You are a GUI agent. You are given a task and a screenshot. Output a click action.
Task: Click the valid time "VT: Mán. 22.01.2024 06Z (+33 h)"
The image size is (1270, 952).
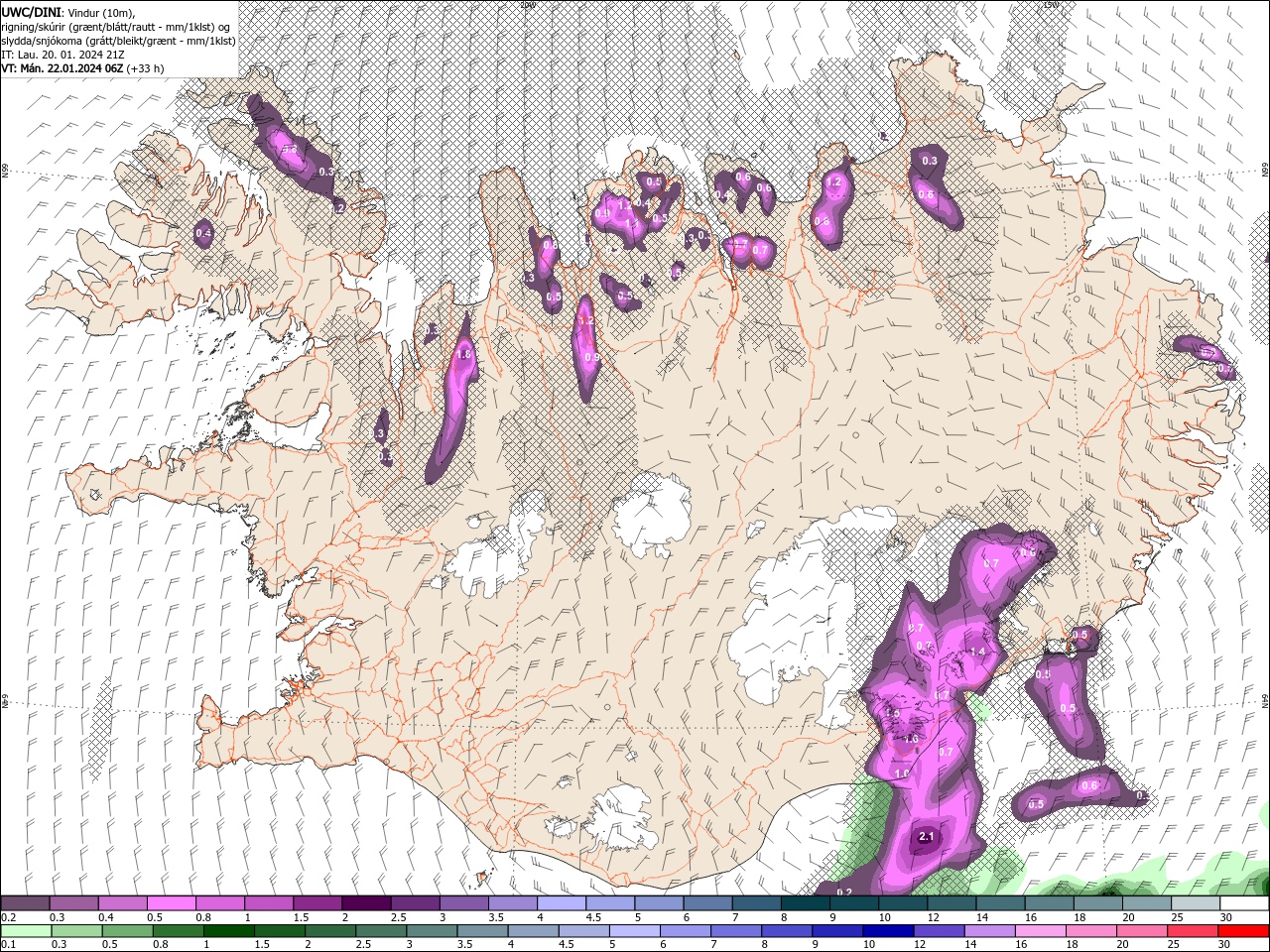coord(82,68)
